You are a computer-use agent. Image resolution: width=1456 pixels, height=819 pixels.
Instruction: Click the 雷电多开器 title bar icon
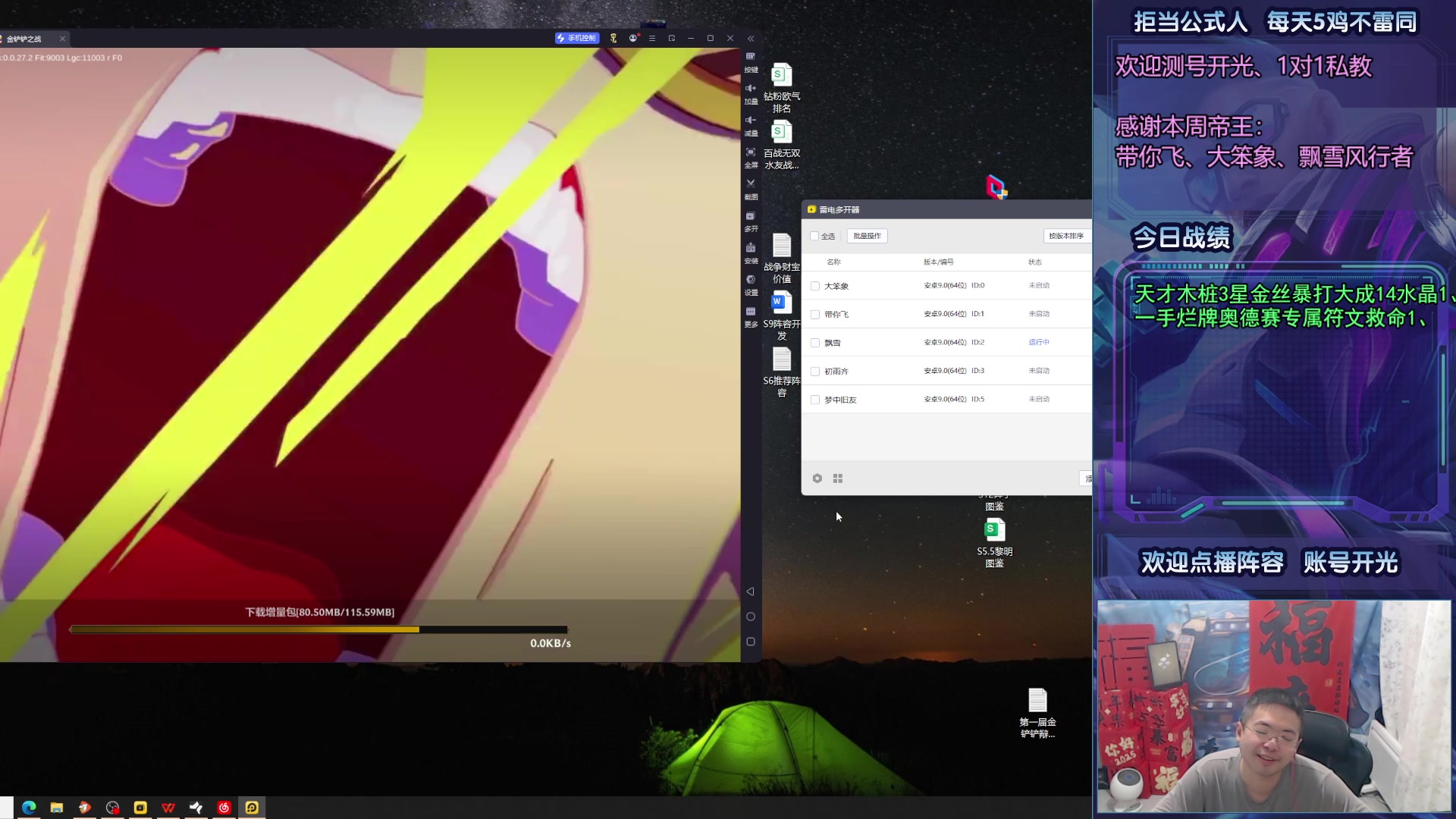[x=811, y=209]
